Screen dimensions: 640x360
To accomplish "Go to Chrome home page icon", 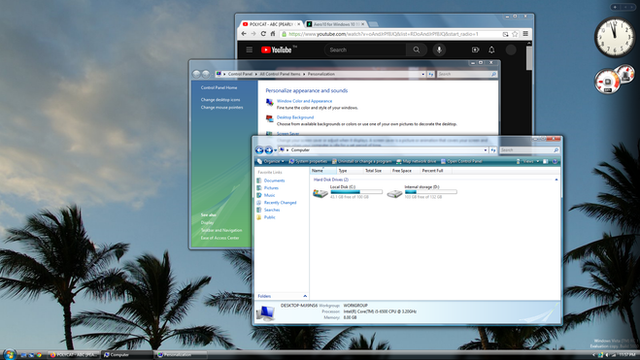I will coord(273,34).
